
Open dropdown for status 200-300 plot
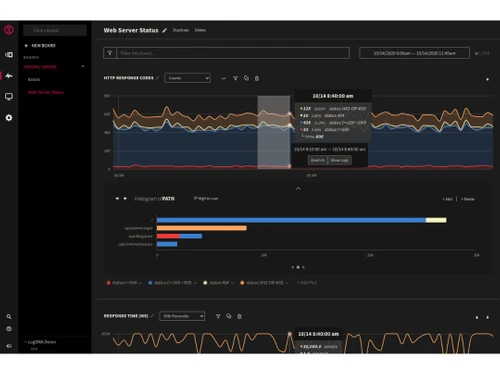(x=195, y=283)
